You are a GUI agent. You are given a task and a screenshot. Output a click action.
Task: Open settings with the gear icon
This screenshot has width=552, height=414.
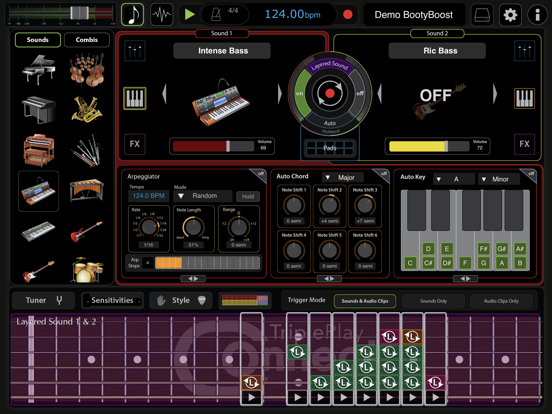pos(510,15)
